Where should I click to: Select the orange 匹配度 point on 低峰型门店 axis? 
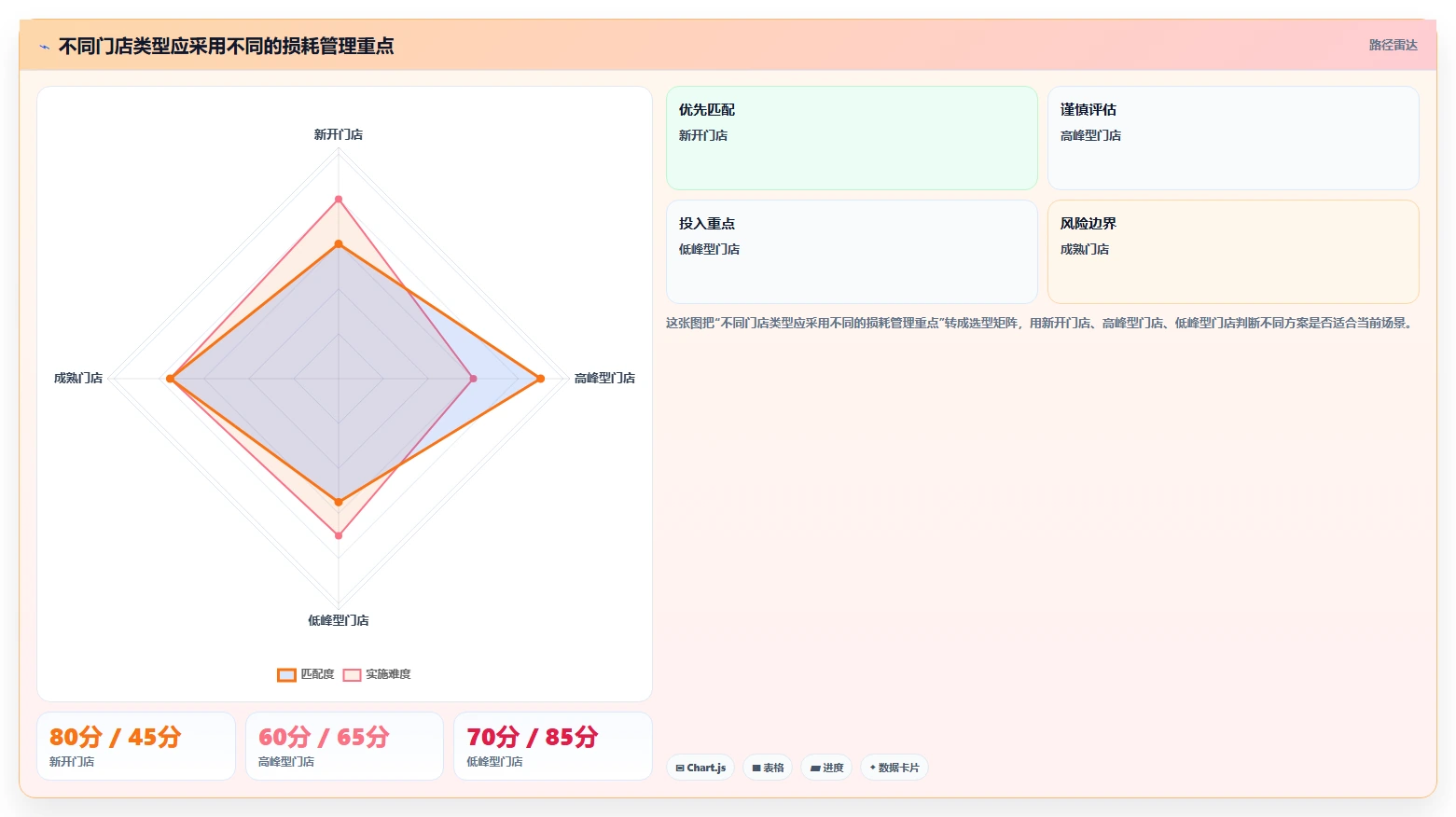tap(339, 502)
